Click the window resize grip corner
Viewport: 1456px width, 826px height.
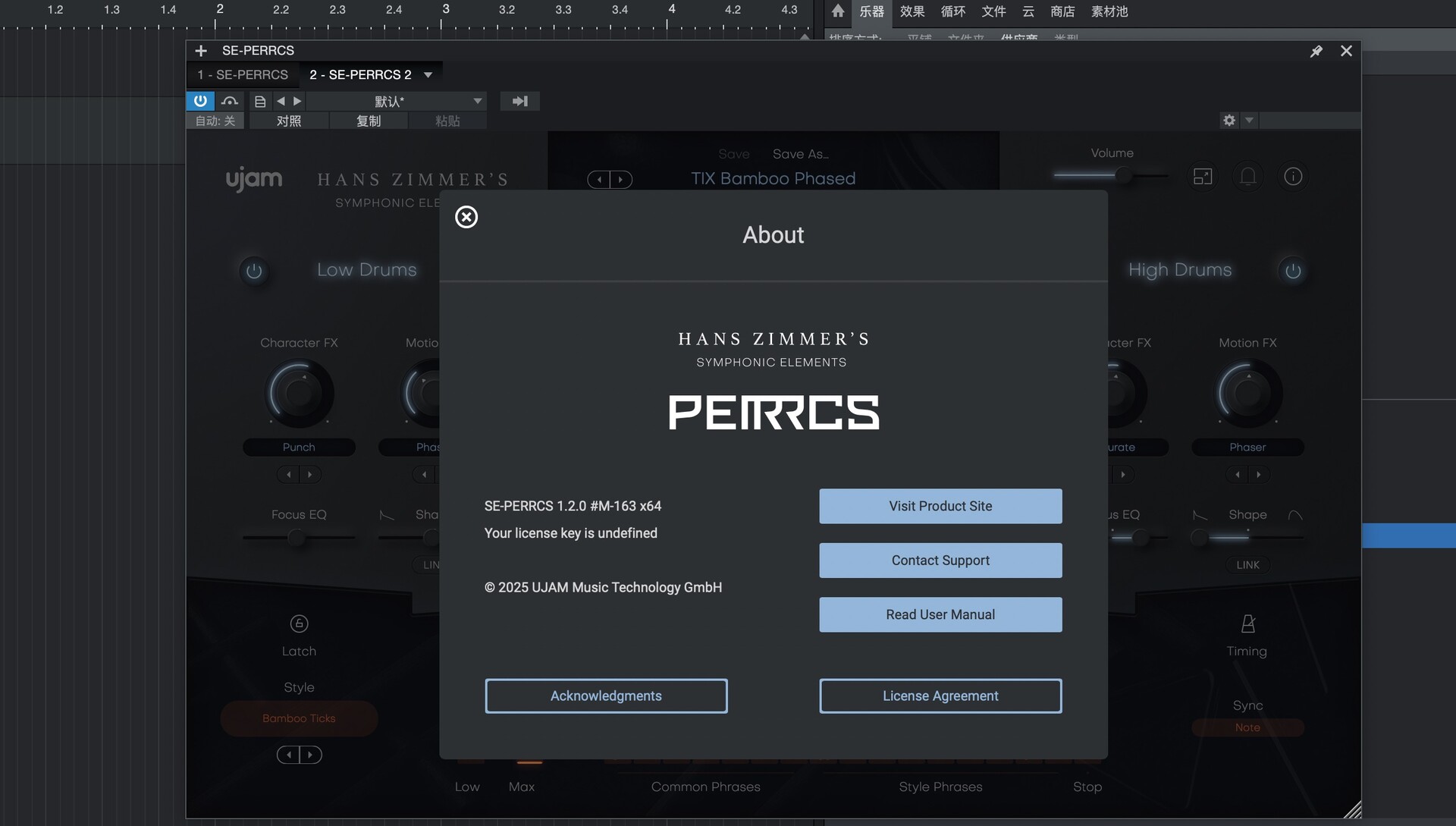click(x=1352, y=810)
